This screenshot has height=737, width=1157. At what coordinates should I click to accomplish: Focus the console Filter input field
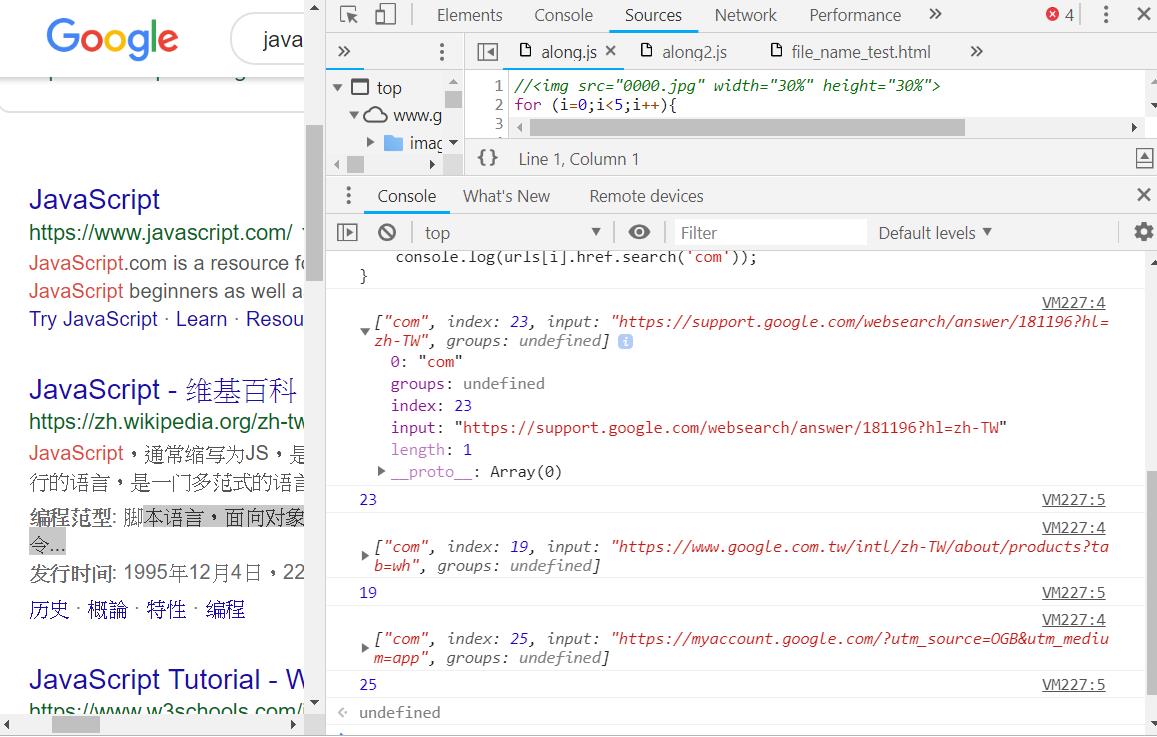[770, 233]
